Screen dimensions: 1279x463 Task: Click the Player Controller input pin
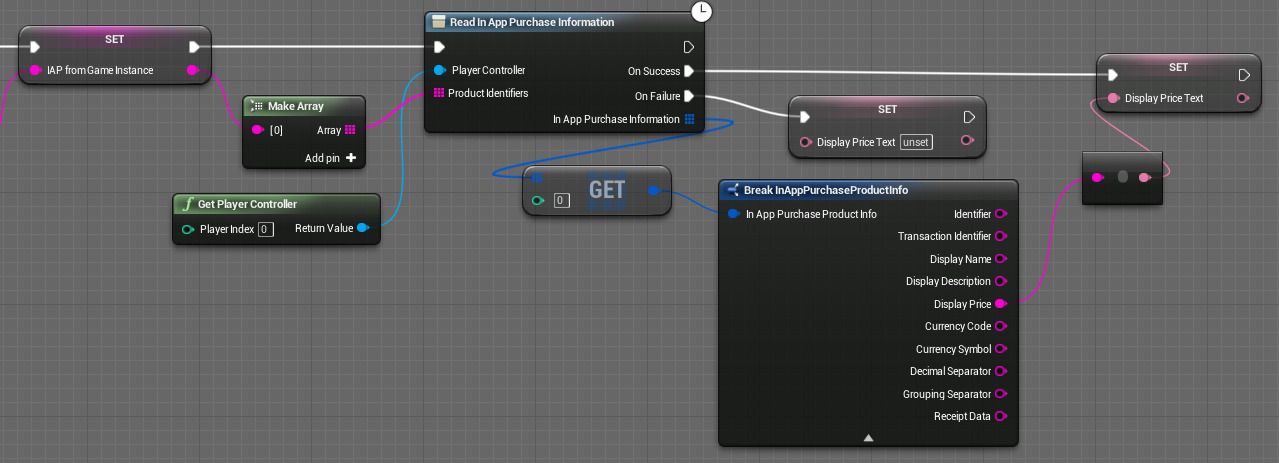click(439, 71)
